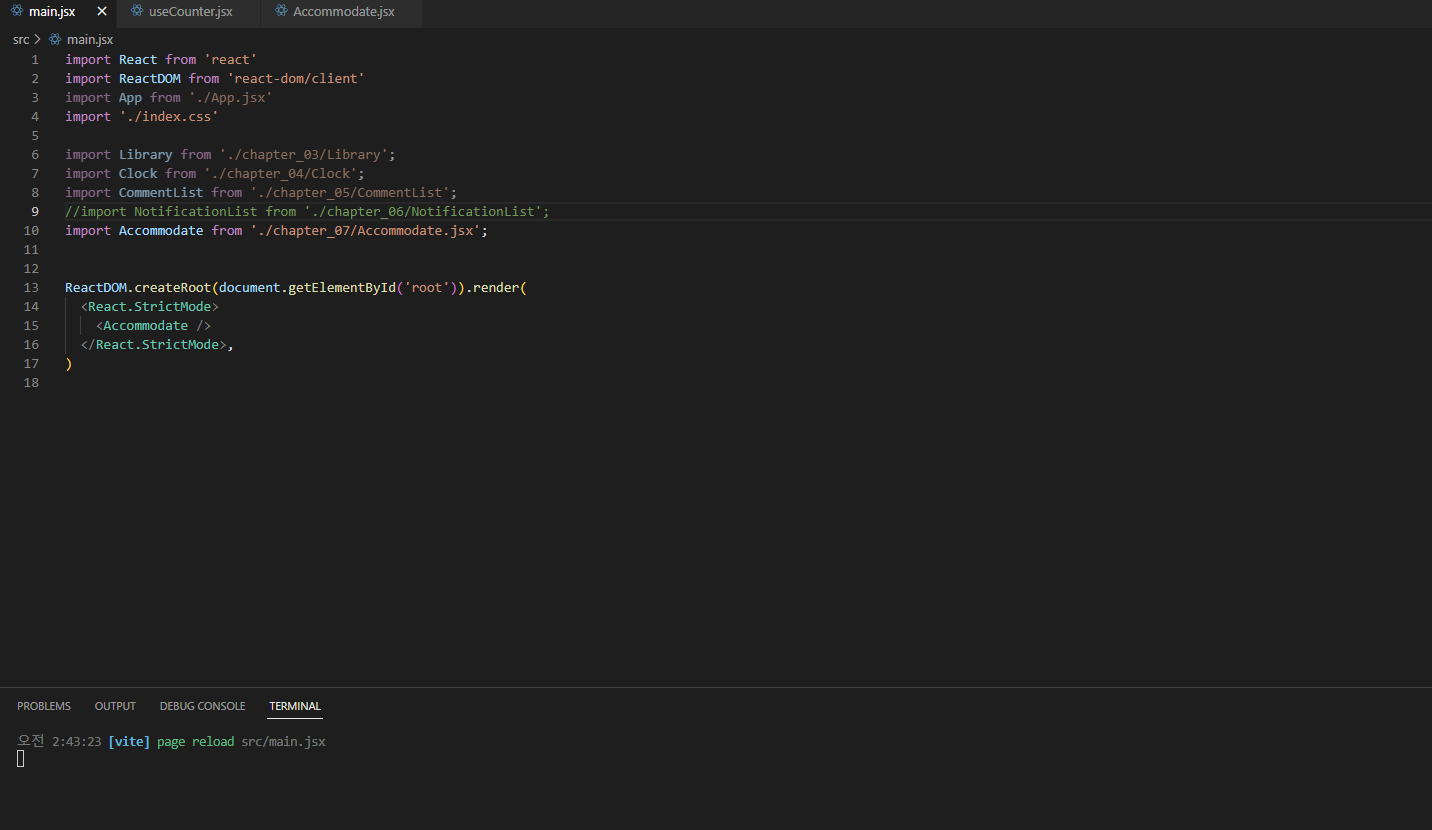Click React icon on main.jsx tab
Viewport: 1432px width, 830px height.
(17, 12)
